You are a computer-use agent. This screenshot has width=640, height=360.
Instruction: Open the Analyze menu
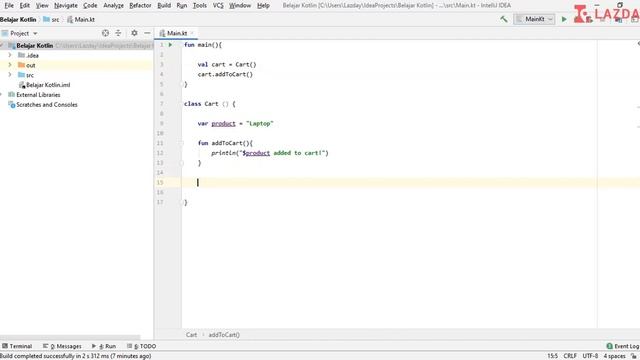coord(113,6)
